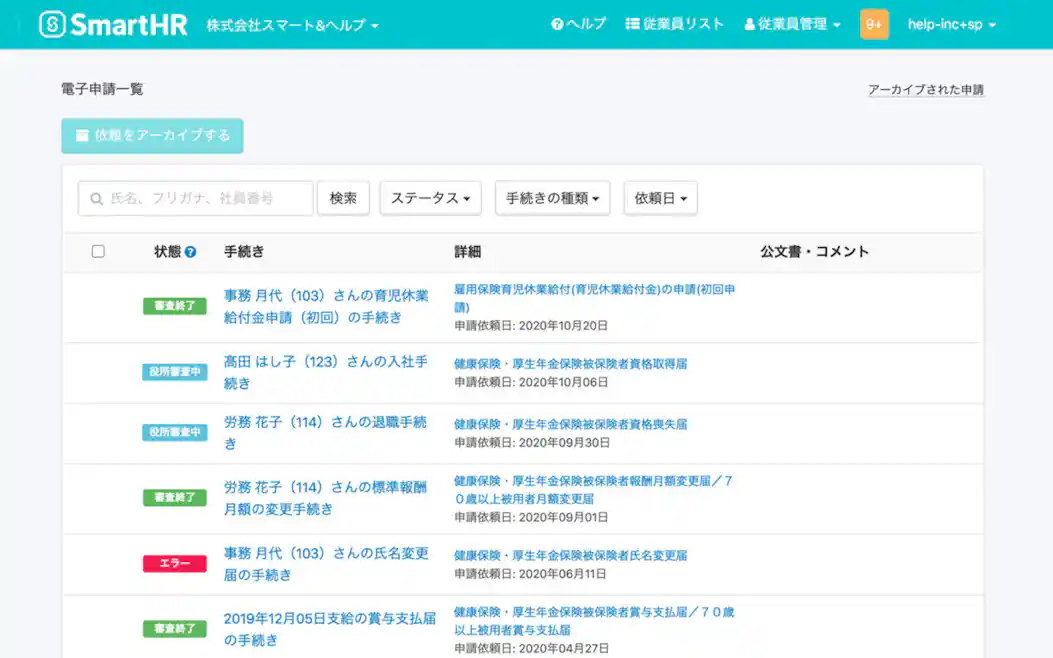Open the 依頼日 filter dropdown
Screen dimensions: 1053x658
coord(660,198)
